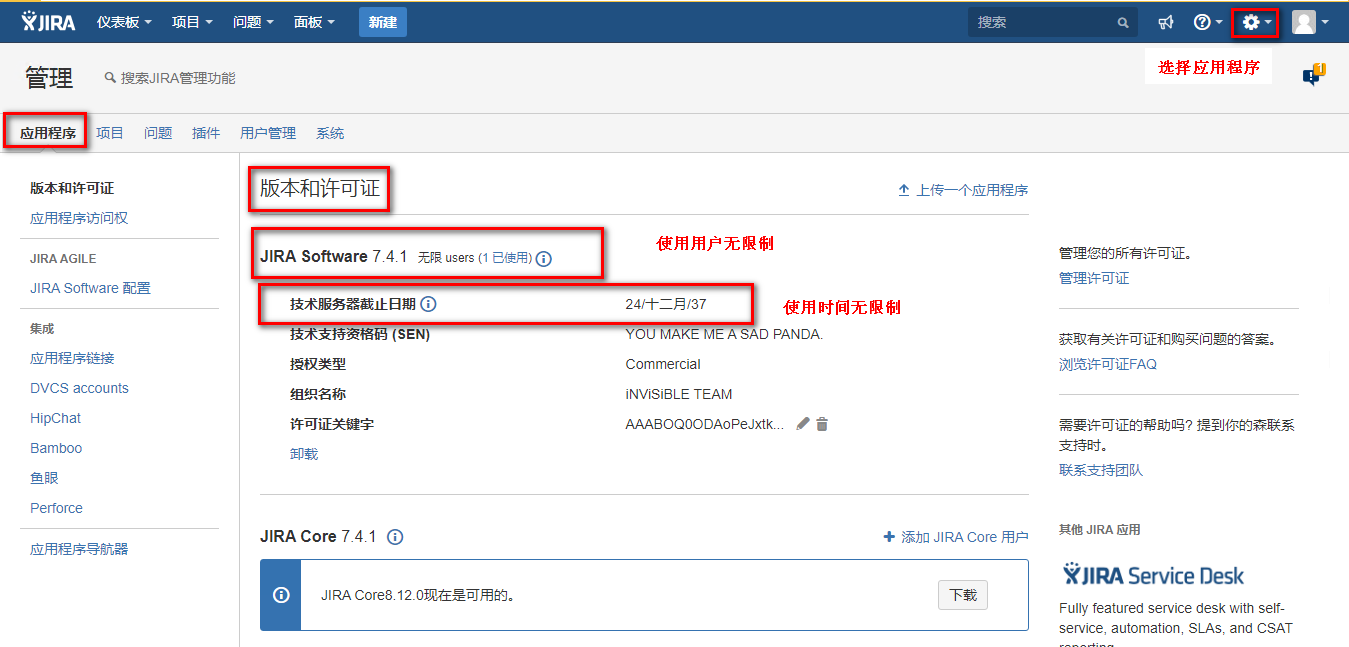Image resolution: width=1349 pixels, height=647 pixels.
Task: Open 应用程序链接 in sidebar
Action: tap(72, 358)
